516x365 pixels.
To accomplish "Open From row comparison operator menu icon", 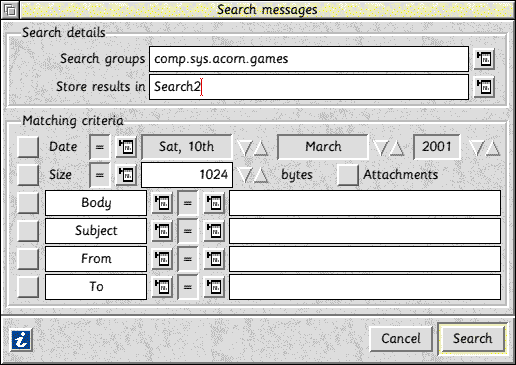I will [x=214, y=259].
